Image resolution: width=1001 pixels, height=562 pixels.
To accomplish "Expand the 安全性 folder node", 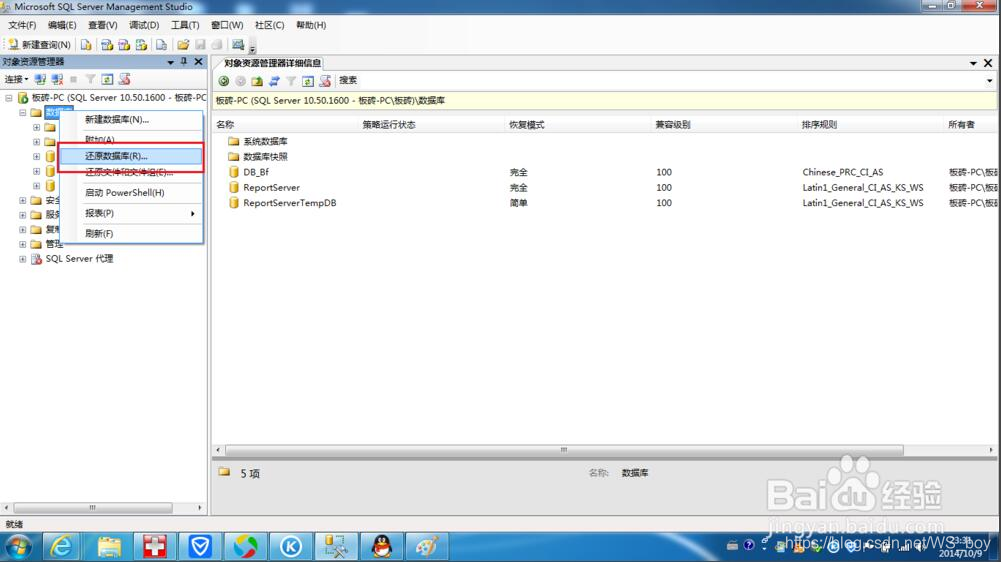I will coord(22,200).
